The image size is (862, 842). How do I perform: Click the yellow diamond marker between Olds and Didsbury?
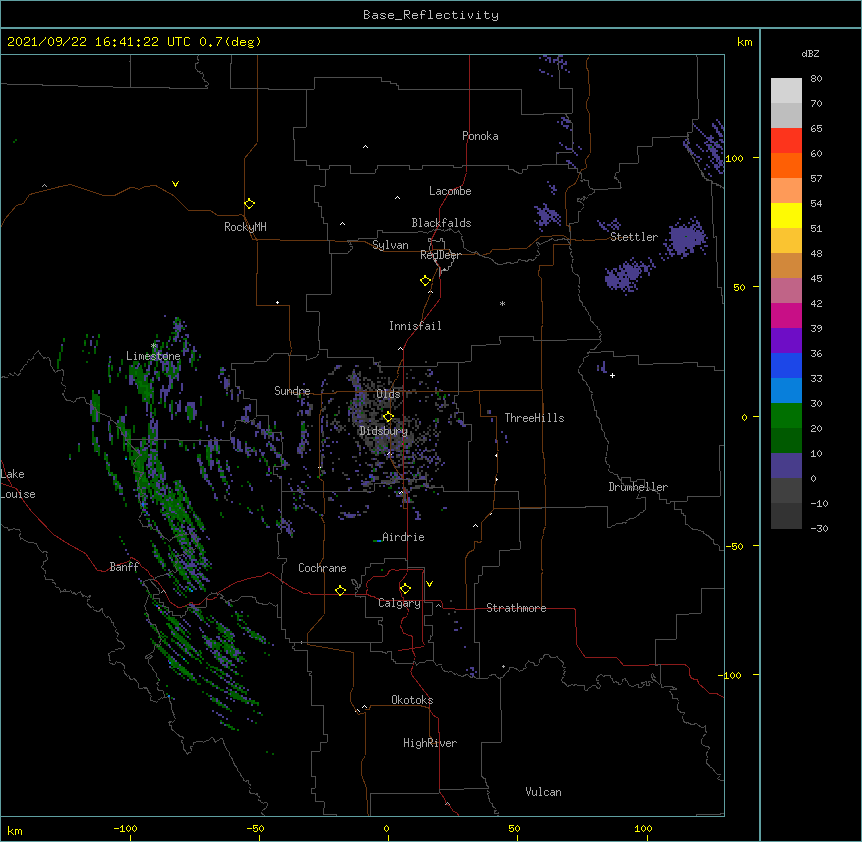[388, 416]
